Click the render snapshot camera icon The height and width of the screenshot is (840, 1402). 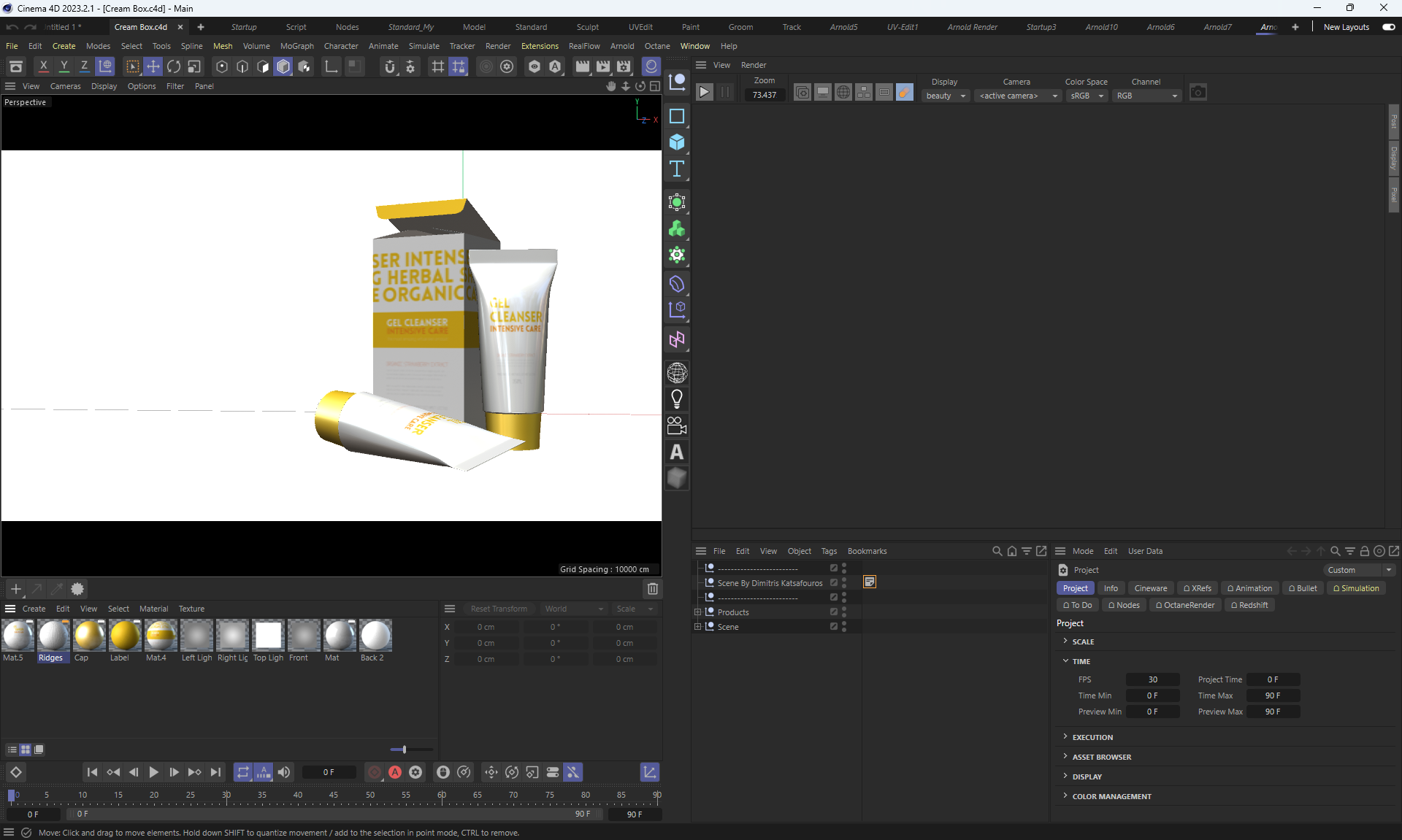(x=1198, y=93)
